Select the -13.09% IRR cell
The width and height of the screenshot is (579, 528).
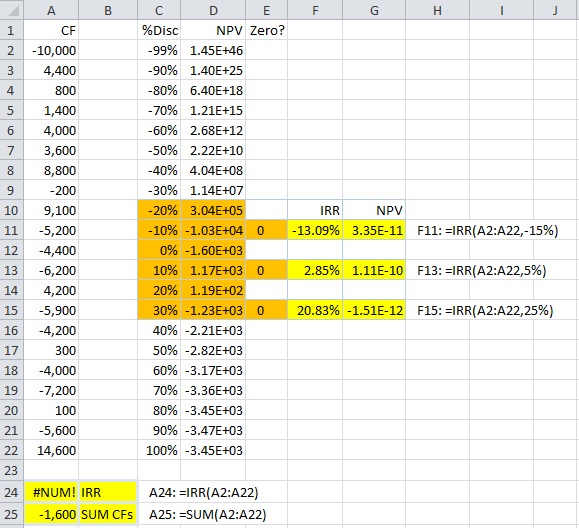(x=315, y=230)
